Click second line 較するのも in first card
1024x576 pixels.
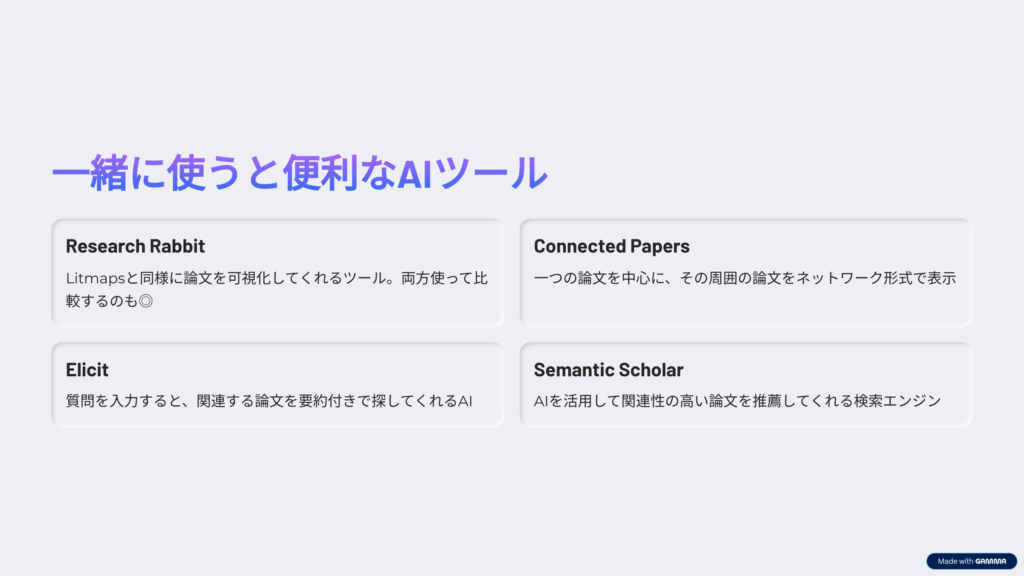pyautogui.click(x=102, y=301)
